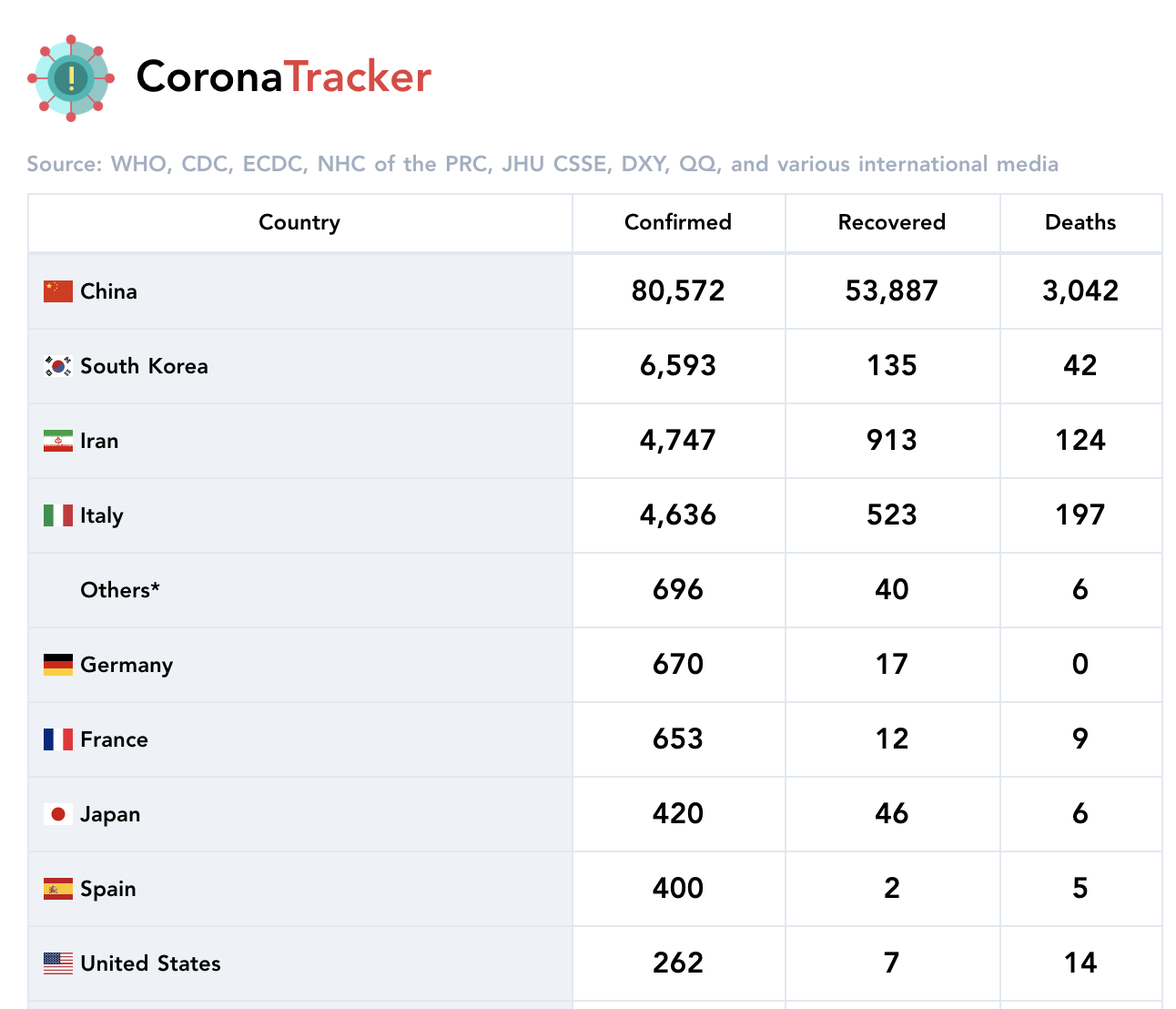Screen dimensions: 1176x1009
Task: Click the United States flag icon
Action: click(x=58, y=963)
